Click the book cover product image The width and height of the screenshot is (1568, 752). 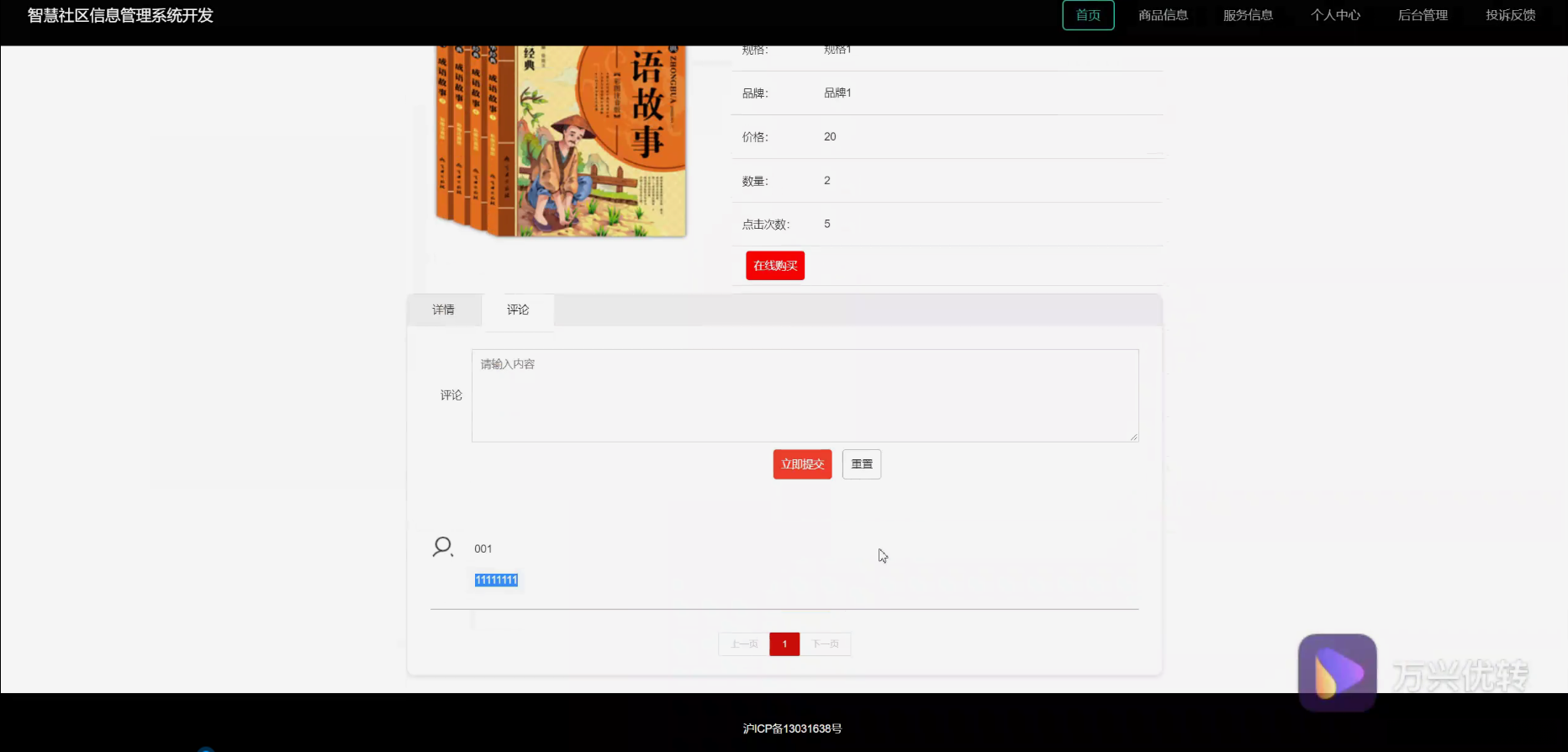561,141
